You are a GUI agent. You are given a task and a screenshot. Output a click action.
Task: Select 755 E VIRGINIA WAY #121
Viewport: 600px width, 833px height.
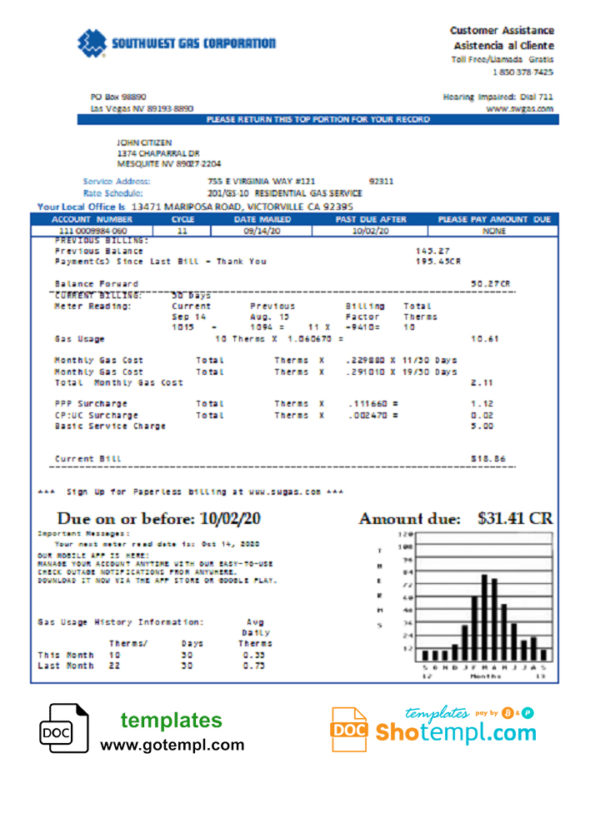(x=261, y=181)
